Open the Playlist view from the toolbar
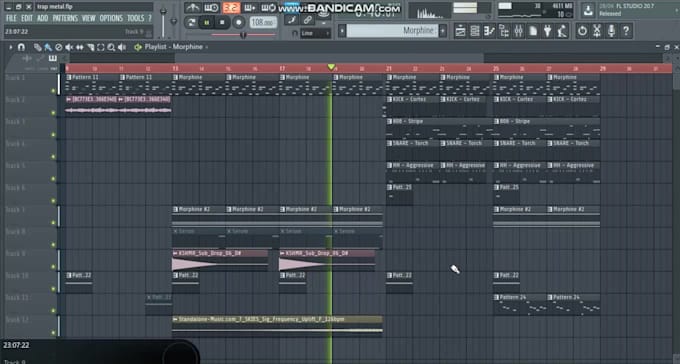This screenshot has width=680, height=364. 461,31
